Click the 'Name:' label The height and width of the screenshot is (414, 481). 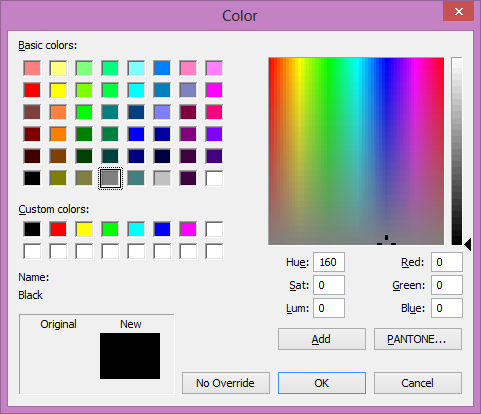point(34,277)
